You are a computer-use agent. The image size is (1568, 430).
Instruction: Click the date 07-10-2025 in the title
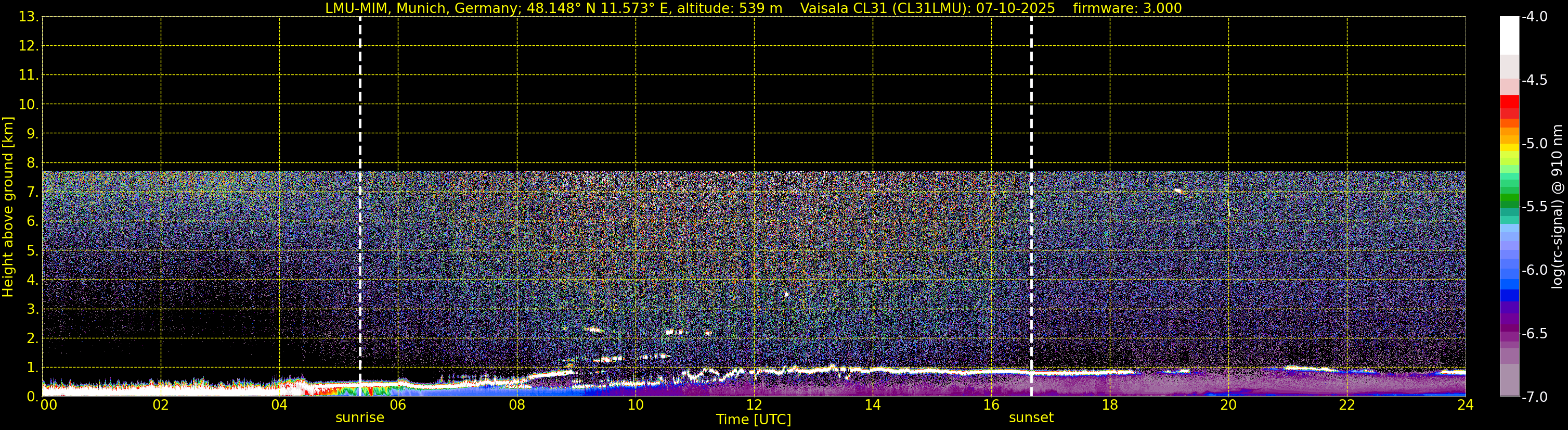click(1015, 8)
